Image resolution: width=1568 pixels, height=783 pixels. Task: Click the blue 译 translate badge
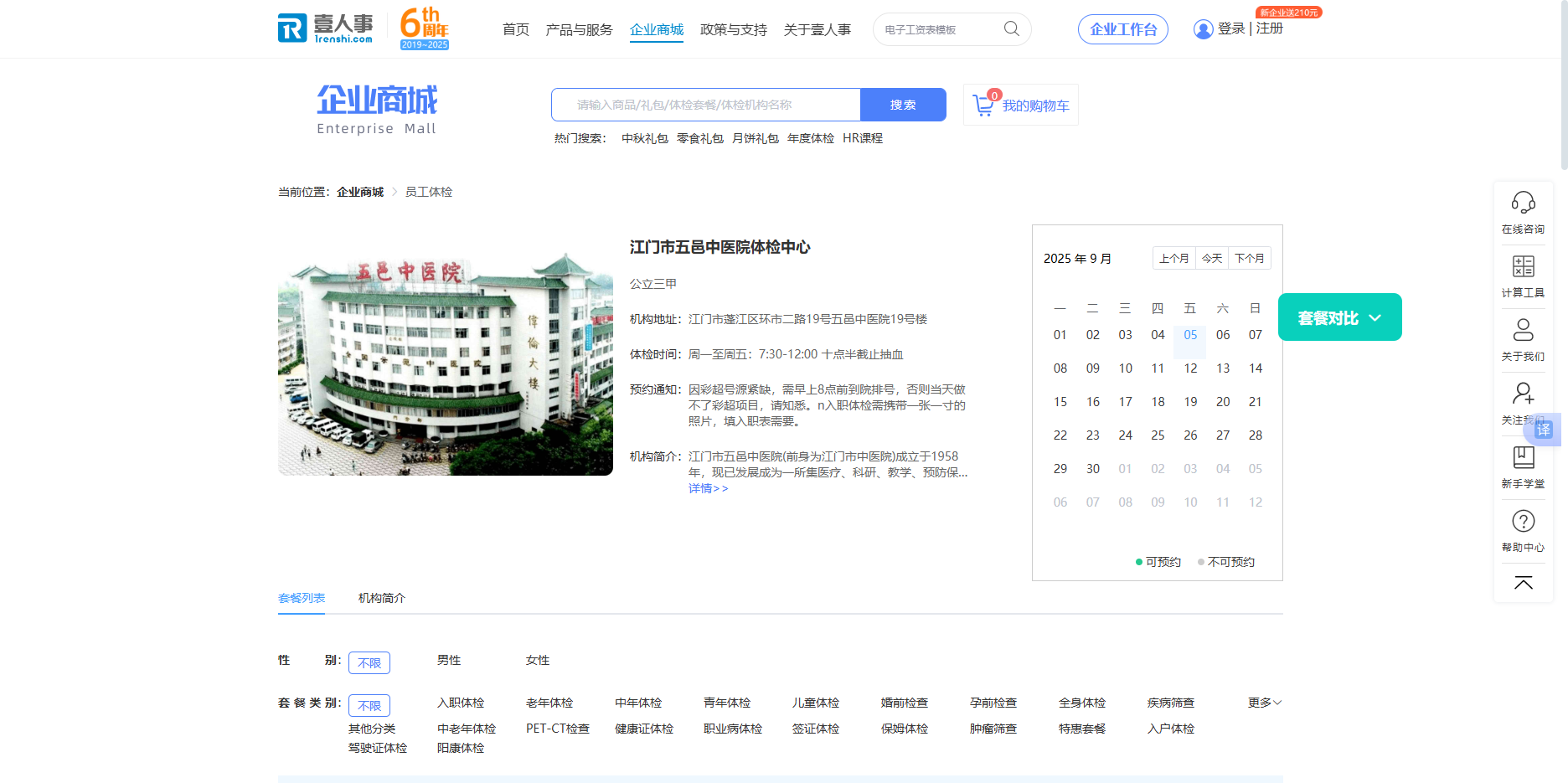click(1544, 430)
